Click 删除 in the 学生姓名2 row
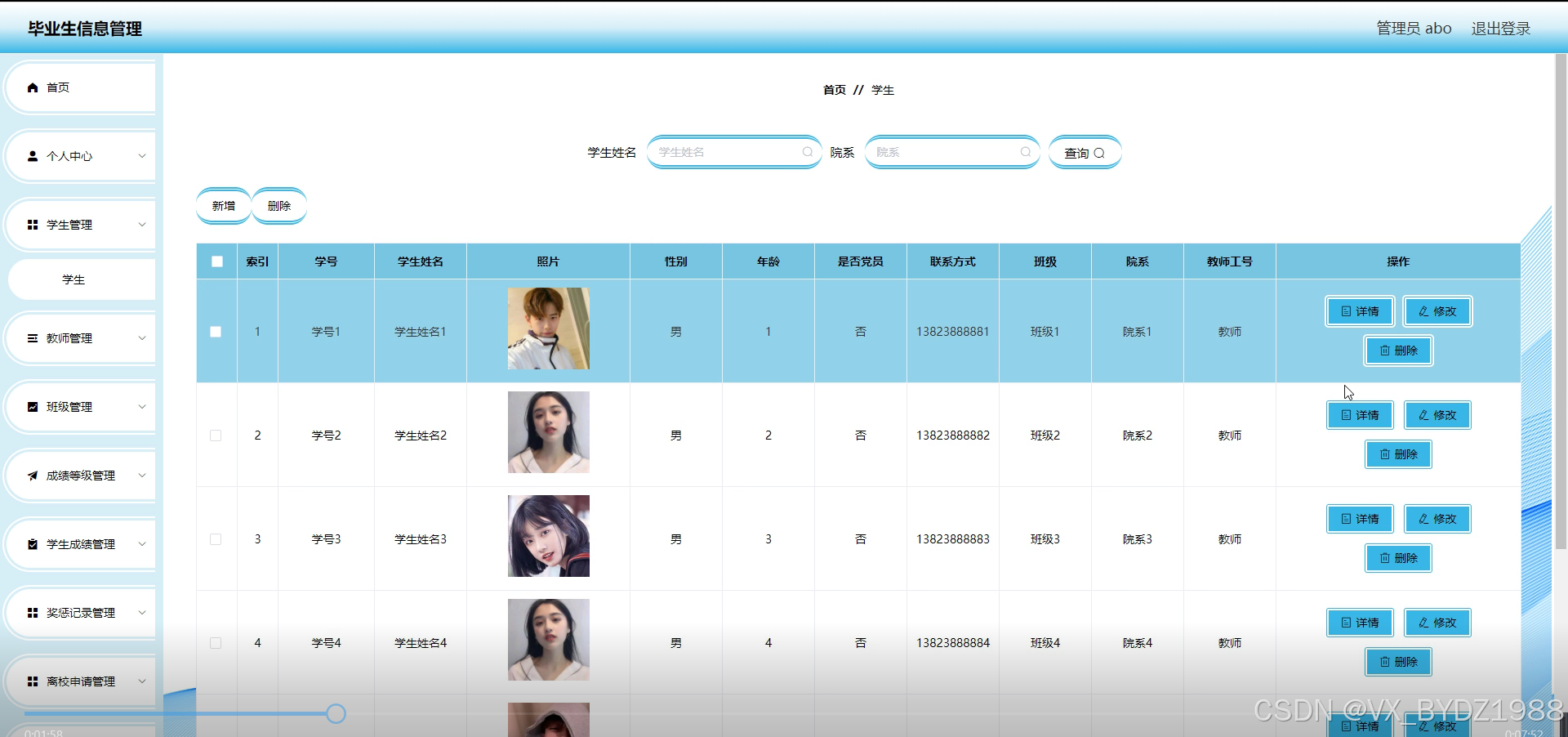The image size is (1568, 737). (1398, 454)
